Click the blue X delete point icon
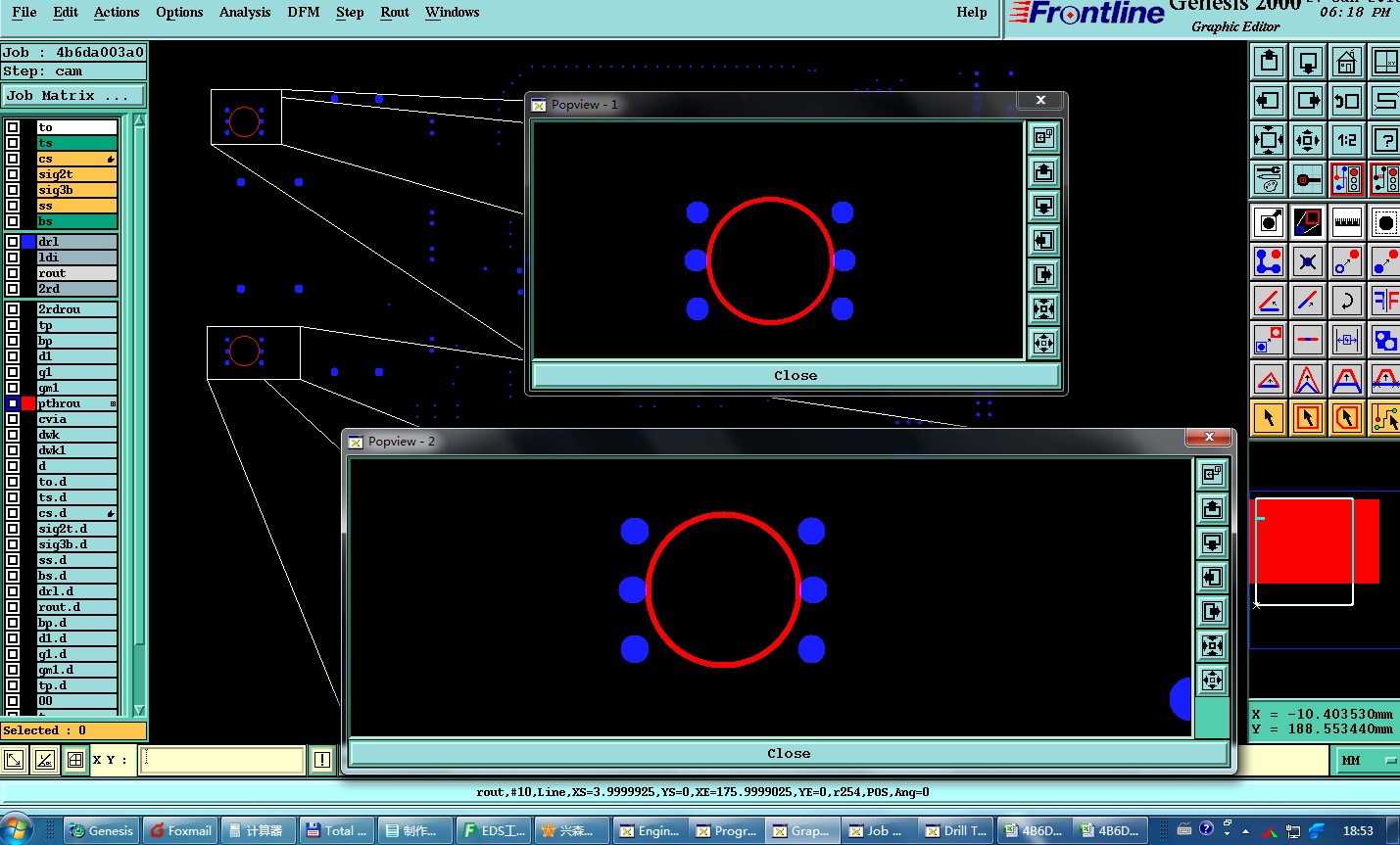This screenshot has width=1400, height=845. coord(1308,261)
